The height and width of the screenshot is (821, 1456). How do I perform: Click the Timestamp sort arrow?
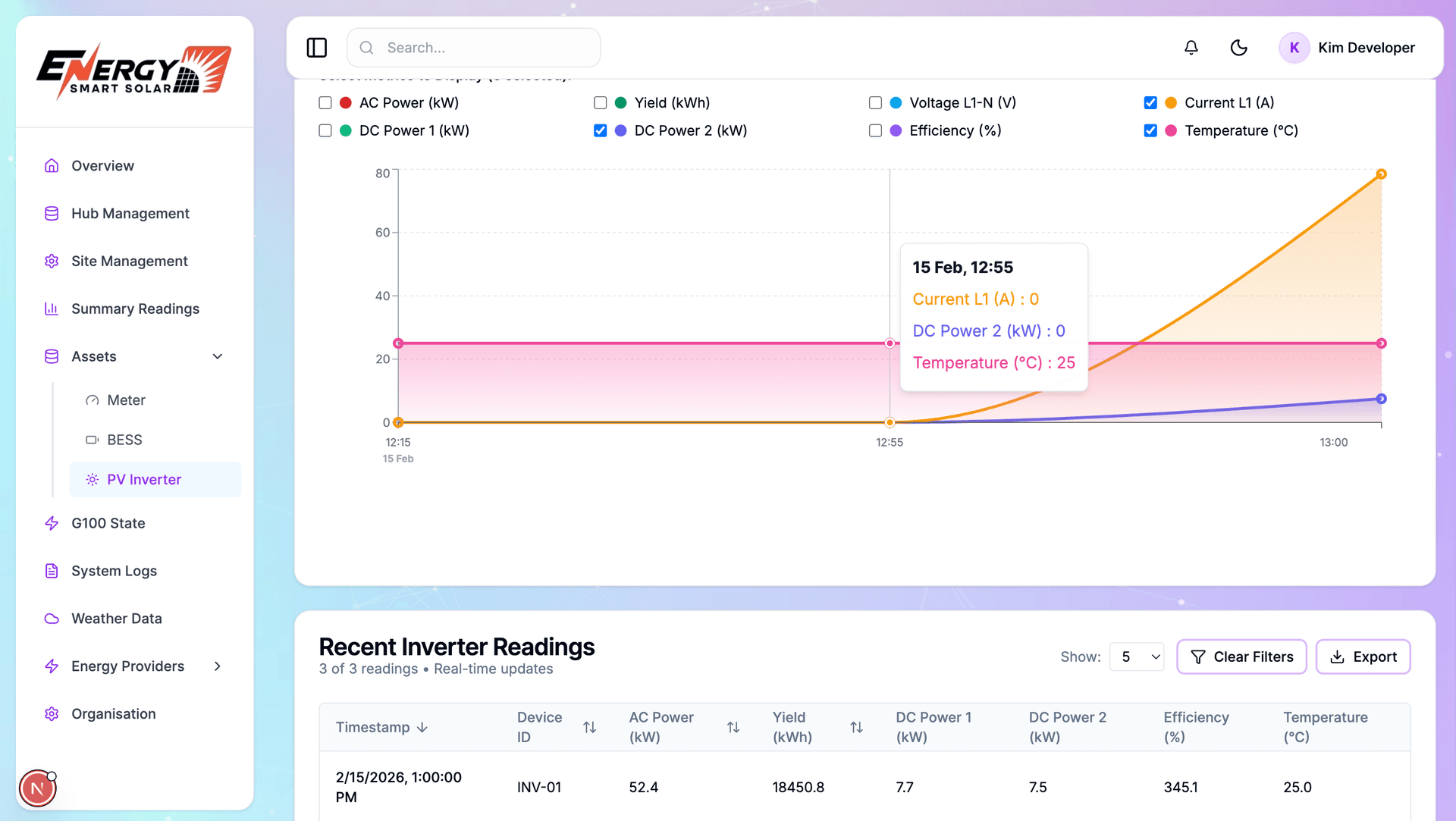(x=422, y=727)
